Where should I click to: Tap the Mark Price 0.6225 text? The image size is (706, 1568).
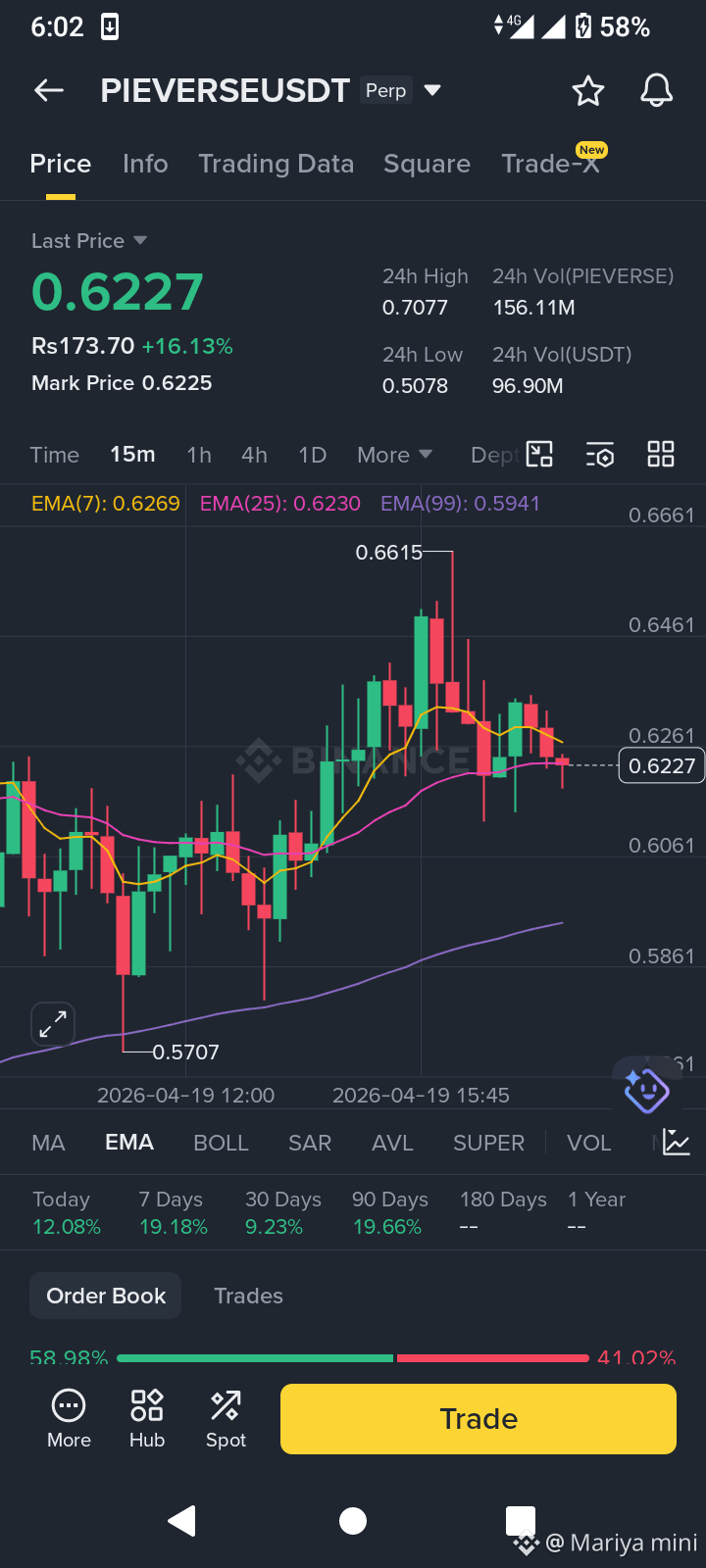click(x=122, y=383)
